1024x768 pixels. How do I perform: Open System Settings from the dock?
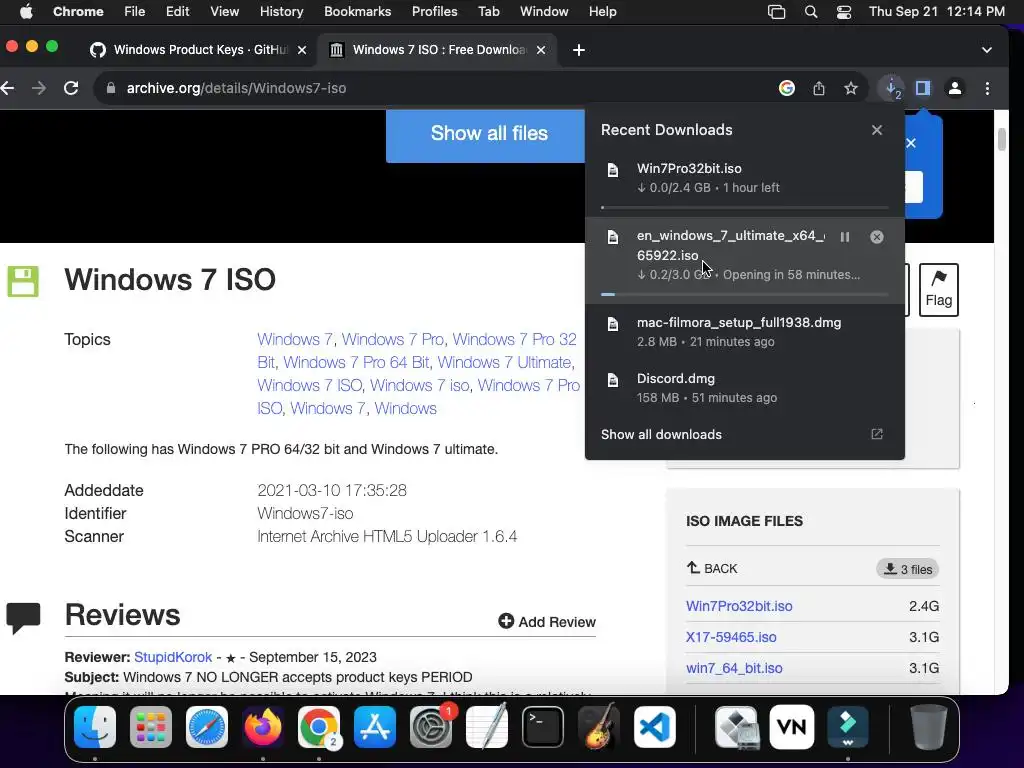(x=431, y=727)
